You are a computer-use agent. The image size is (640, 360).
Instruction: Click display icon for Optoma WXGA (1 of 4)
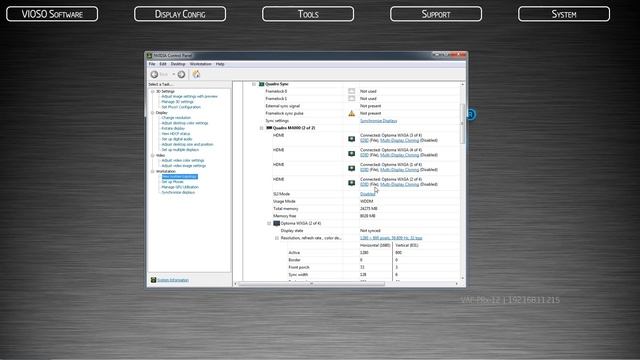(351, 169)
